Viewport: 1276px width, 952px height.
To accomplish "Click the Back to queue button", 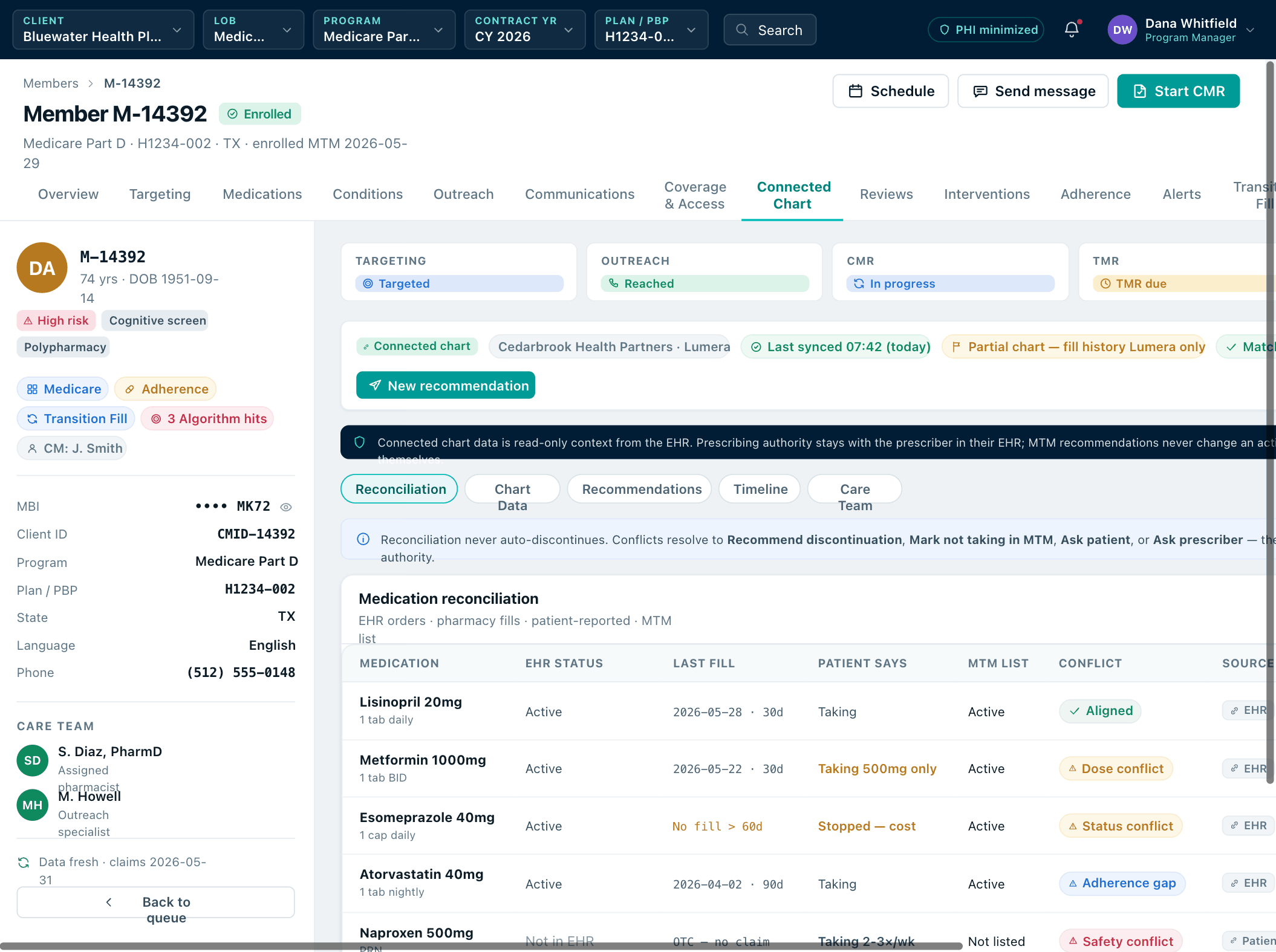I will pyautogui.click(x=155, y=902).
